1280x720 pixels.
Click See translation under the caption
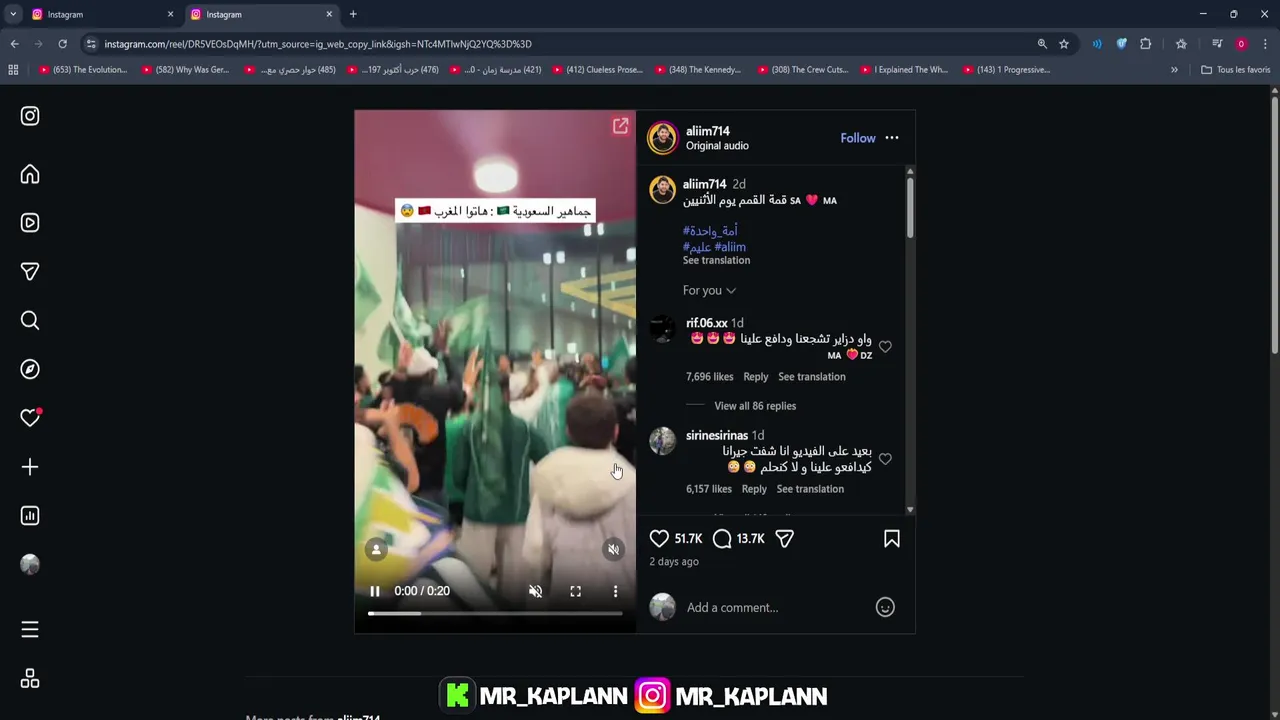point(716,260)
